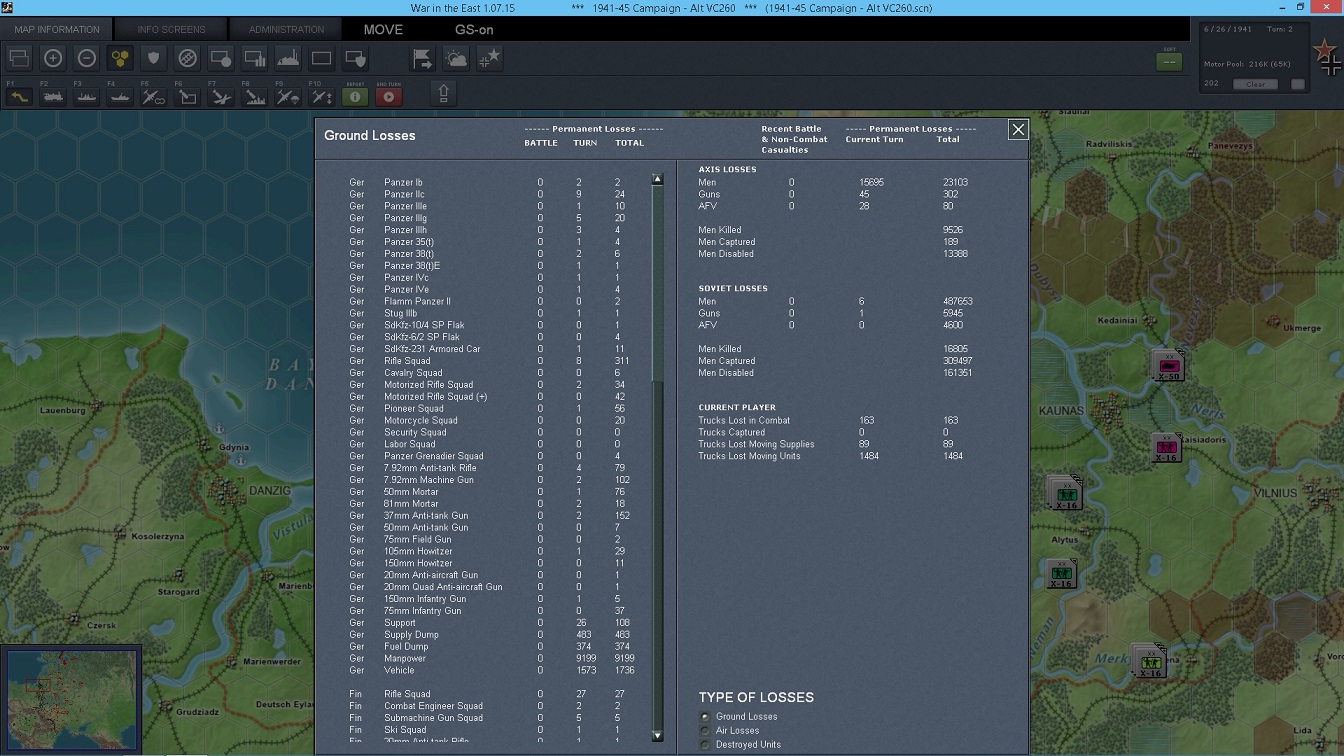Select F8 bomb city mode icon
This screenshot has width=1344, height=756.
click(x=255, y=96)
